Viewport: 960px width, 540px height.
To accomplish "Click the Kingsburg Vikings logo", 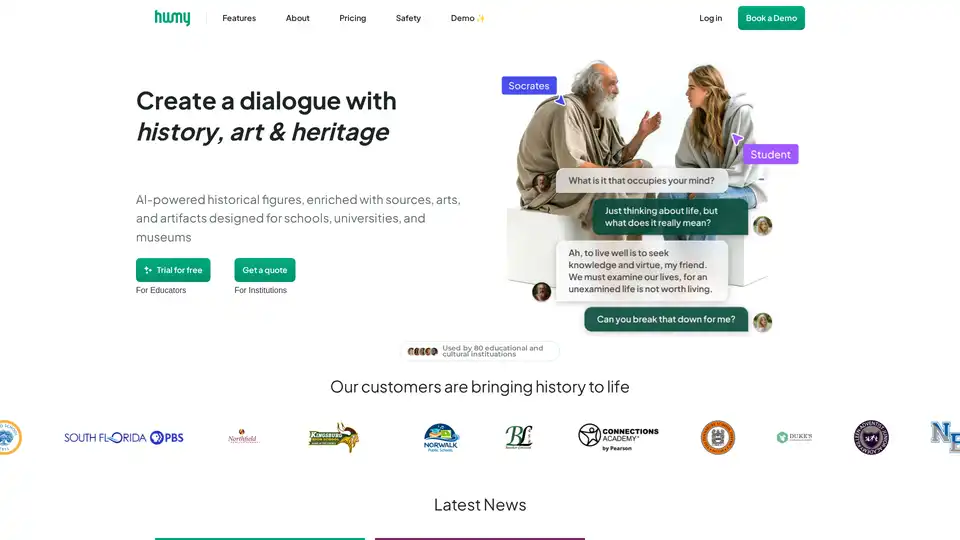I will click(x=333, y=437).
